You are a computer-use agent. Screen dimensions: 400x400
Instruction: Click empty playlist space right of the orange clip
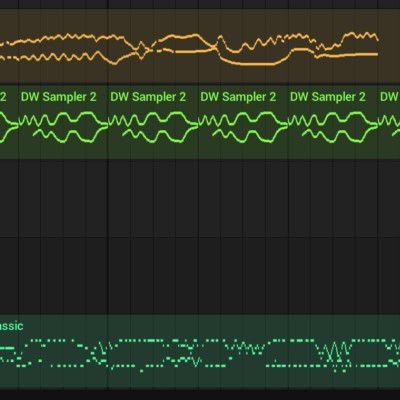pyautogui.click(x=389, y=47)
